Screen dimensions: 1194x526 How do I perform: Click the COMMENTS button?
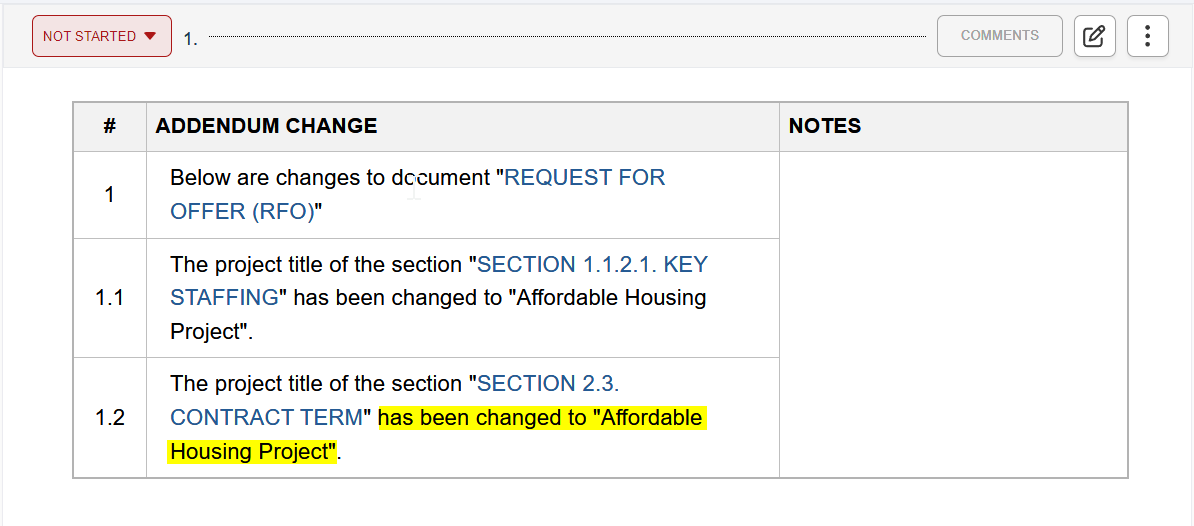point(1000,36)
